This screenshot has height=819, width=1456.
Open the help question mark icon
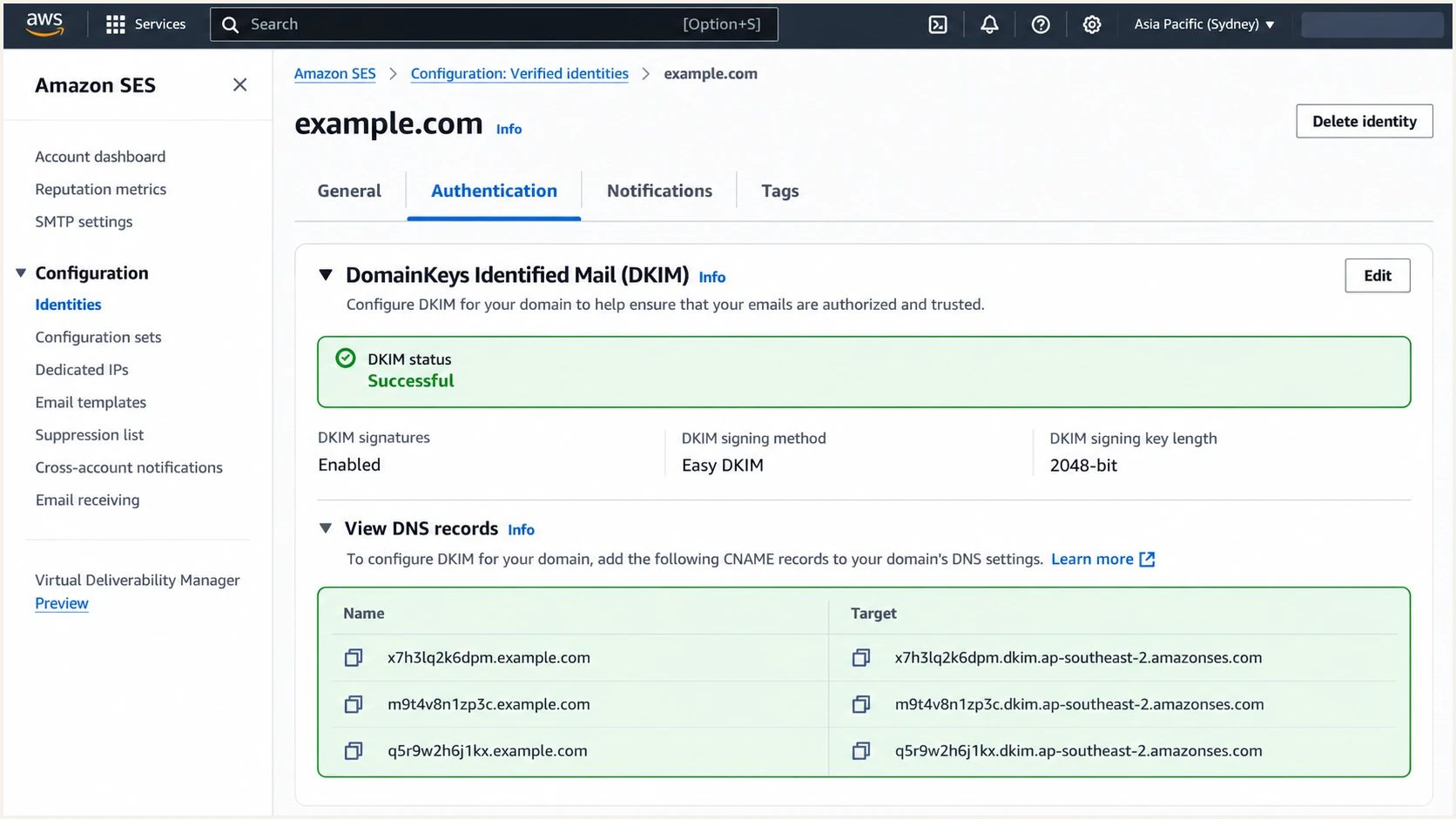click(1041, 24)
